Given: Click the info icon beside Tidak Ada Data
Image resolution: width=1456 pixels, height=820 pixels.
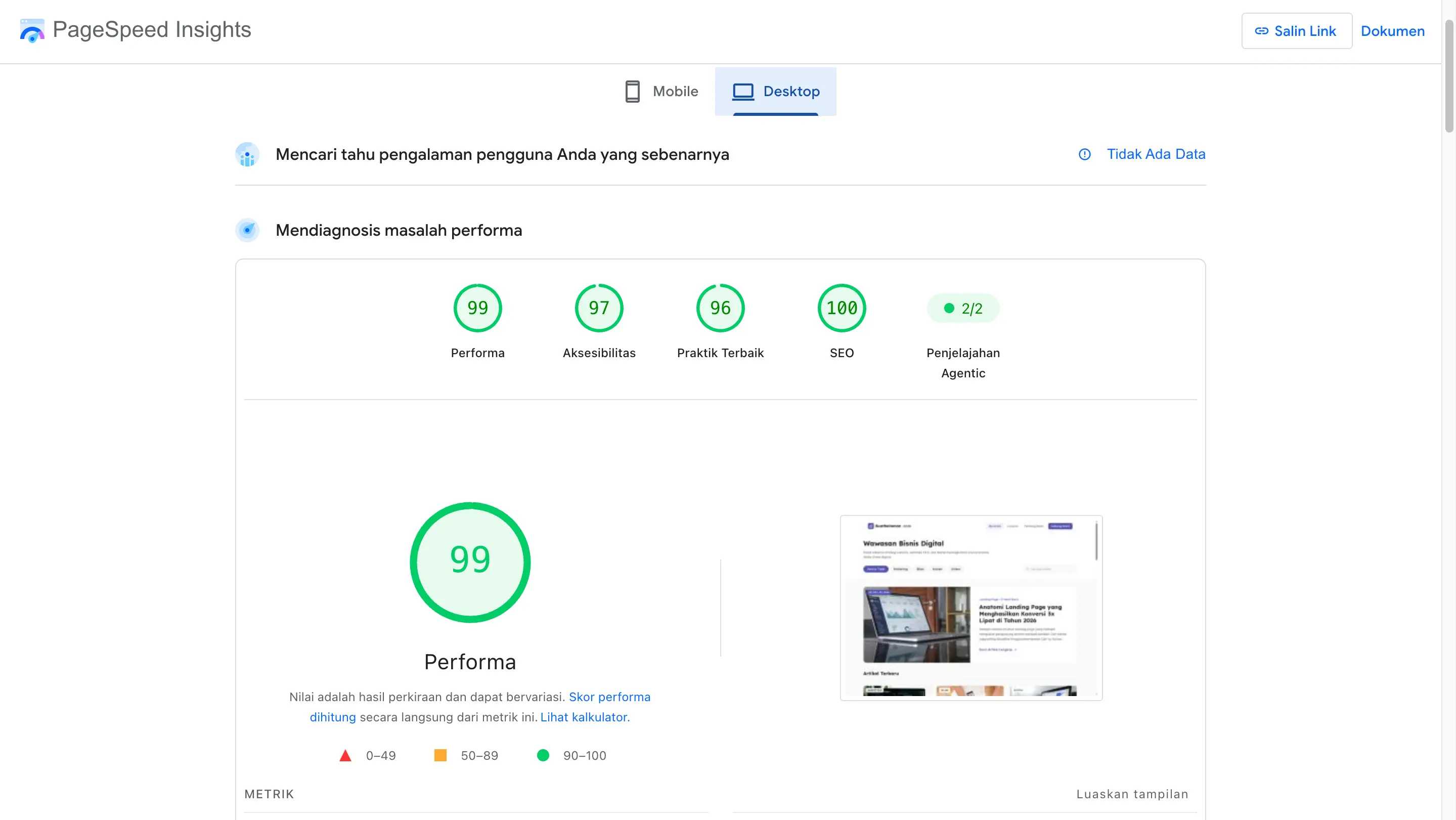Looking at the screenshot, I should [x=1084, y=154].
